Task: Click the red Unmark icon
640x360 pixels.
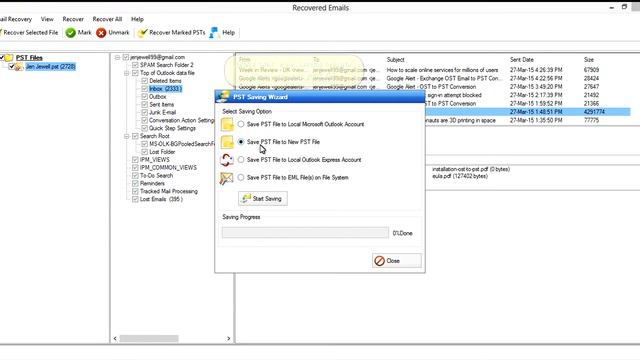Action: tap(101, 33)
